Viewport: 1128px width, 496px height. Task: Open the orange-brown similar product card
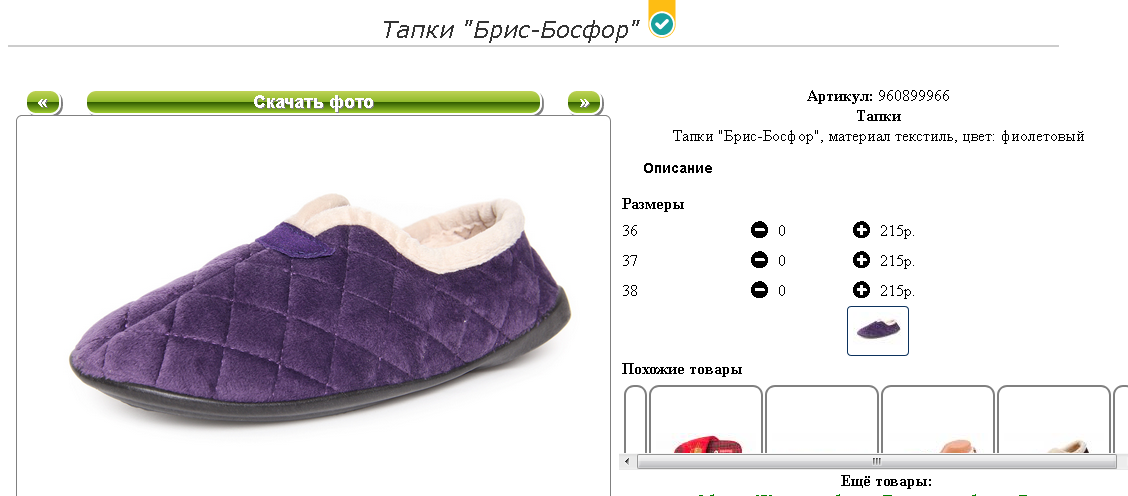coord(938,420)
